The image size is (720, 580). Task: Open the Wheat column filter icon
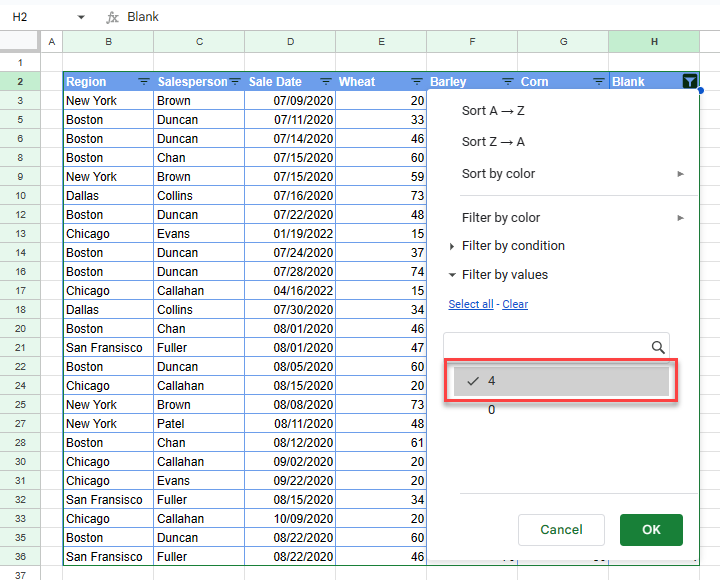(417, 82)
